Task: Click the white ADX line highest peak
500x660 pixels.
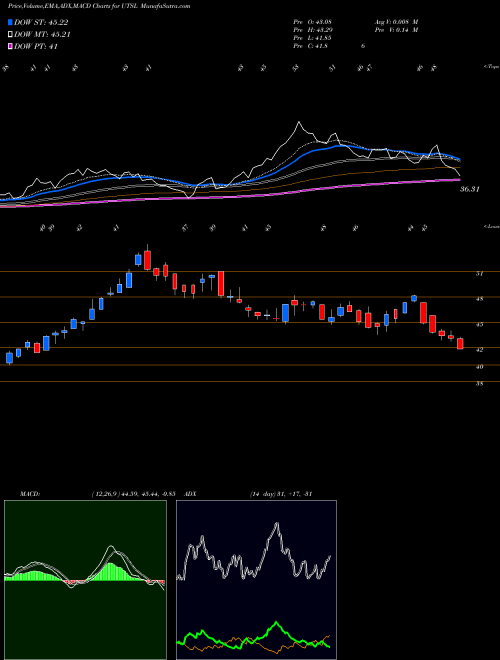Action: (x=277, y=524)
